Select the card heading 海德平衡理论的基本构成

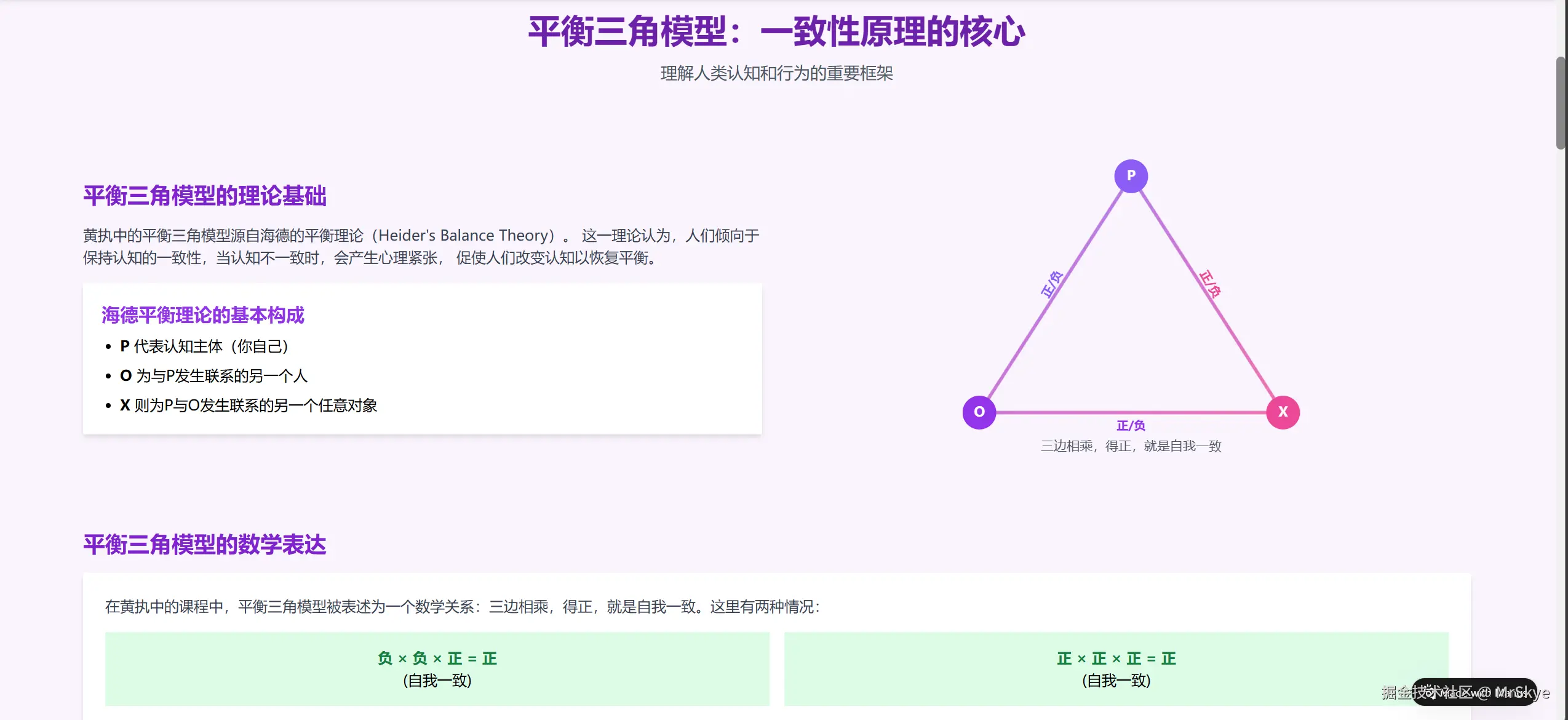202,315
